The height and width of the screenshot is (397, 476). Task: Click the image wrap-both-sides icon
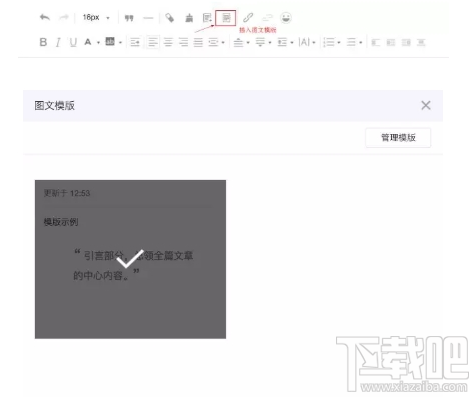(x=391, y=43)
